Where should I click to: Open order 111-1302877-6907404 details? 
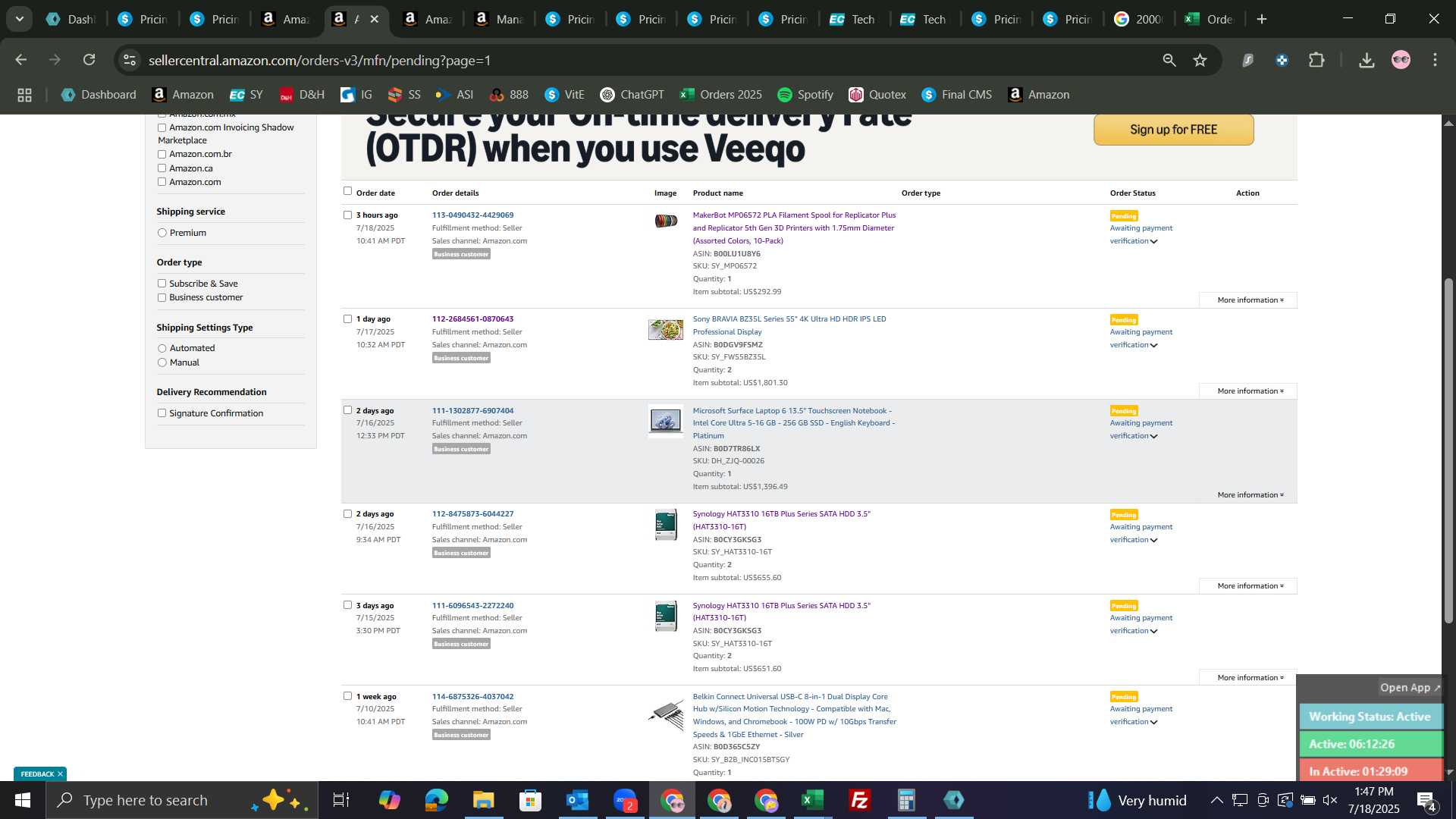[472, 411]
